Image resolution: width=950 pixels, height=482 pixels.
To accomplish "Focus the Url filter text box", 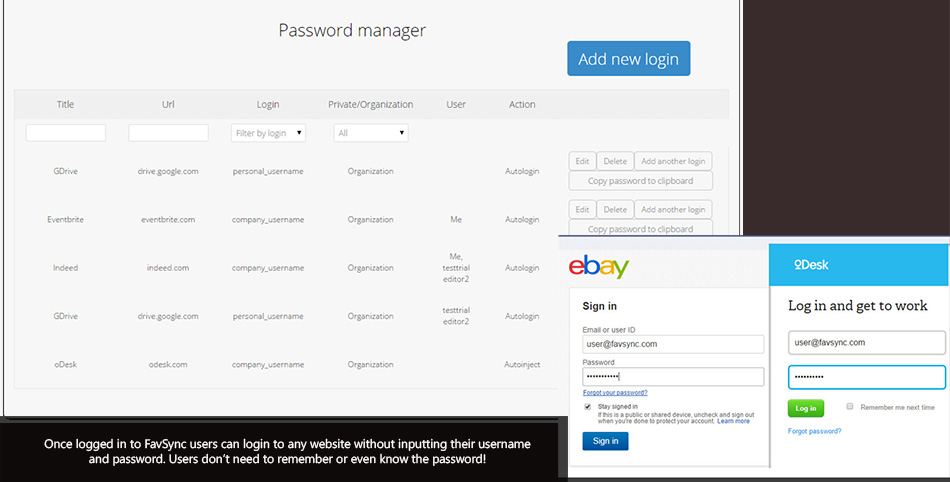I will (x=168, y=133).
